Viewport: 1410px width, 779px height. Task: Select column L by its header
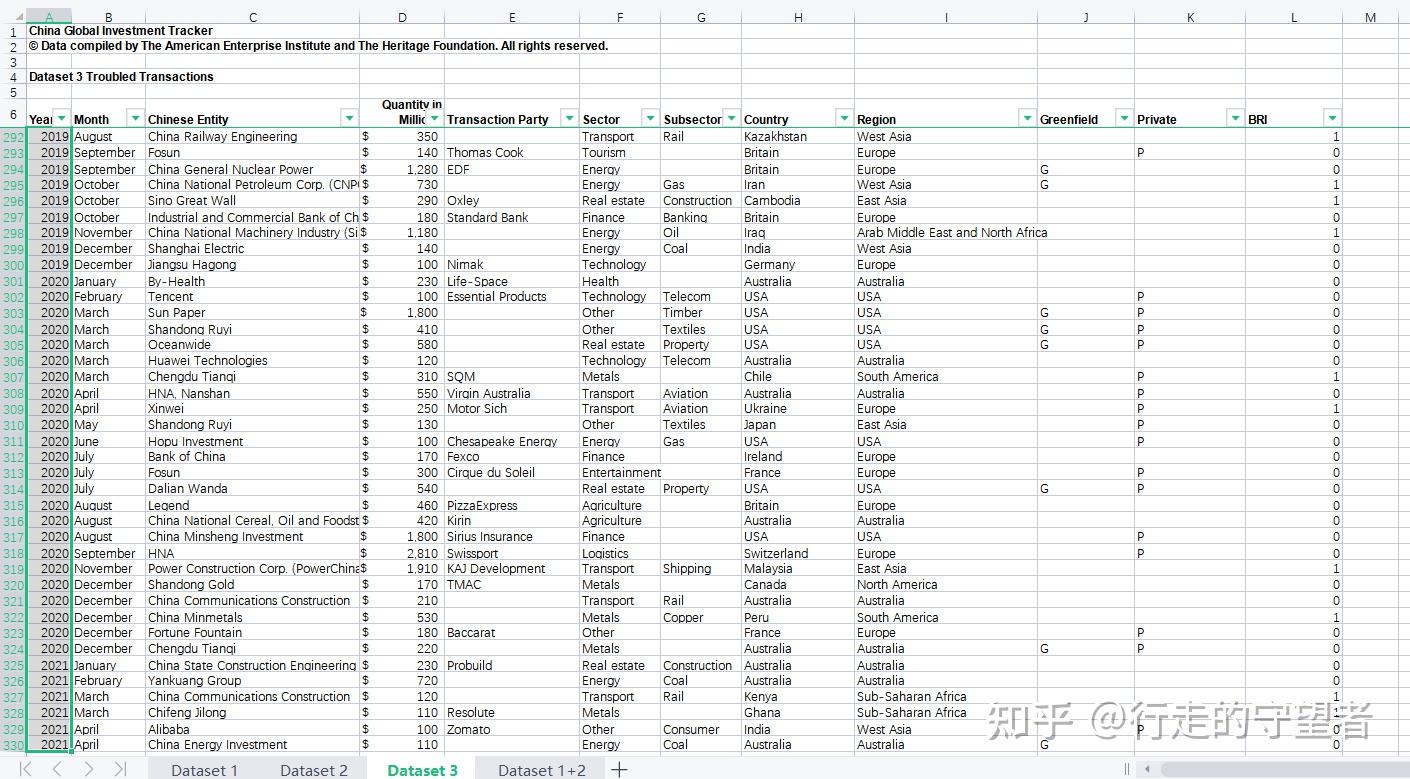pyautogui.click(x=1294, y=17)
